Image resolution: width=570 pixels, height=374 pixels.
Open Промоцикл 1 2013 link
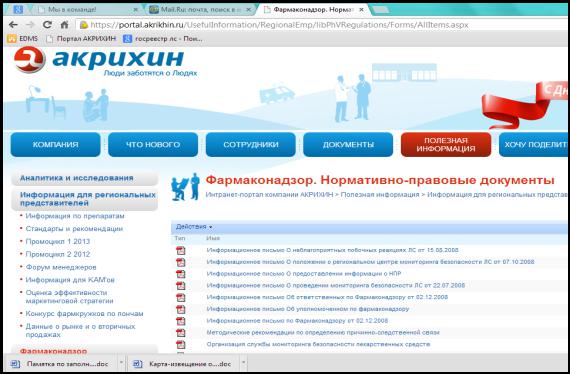point(58,241)
